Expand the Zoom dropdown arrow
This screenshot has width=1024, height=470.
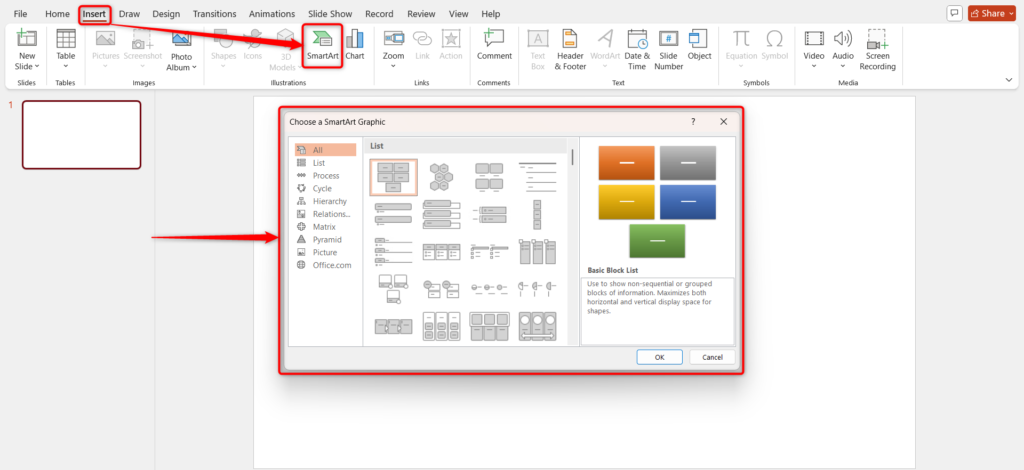tap(393, 66)
